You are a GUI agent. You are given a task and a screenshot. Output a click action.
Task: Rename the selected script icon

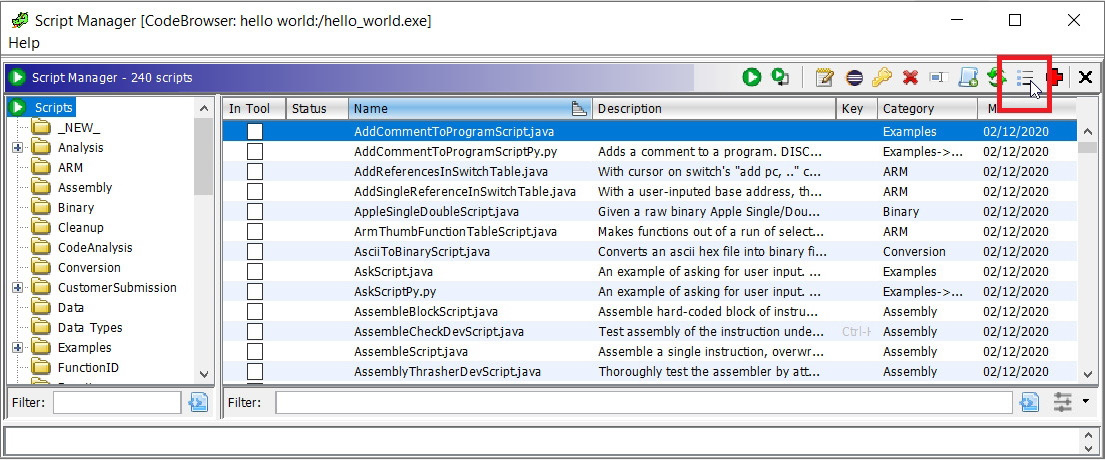click(x=937, y=77)
